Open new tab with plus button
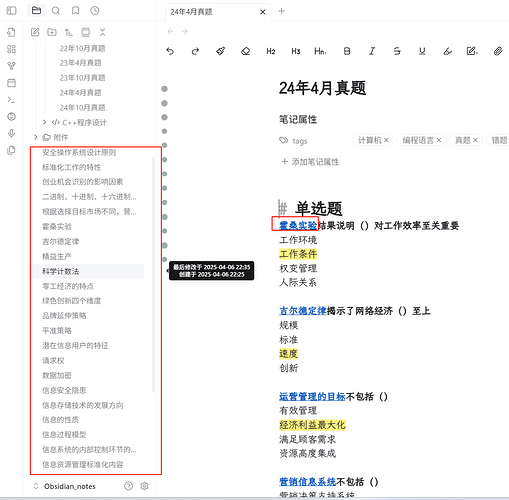 point(282,11)
